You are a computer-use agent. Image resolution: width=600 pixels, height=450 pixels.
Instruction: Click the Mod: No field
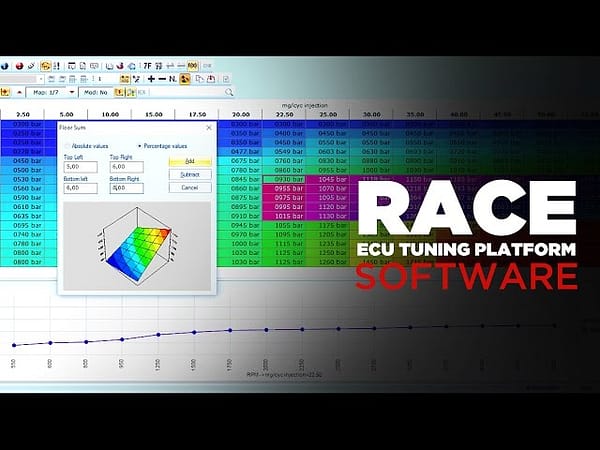pyautogui.click(x=96, y=92)
